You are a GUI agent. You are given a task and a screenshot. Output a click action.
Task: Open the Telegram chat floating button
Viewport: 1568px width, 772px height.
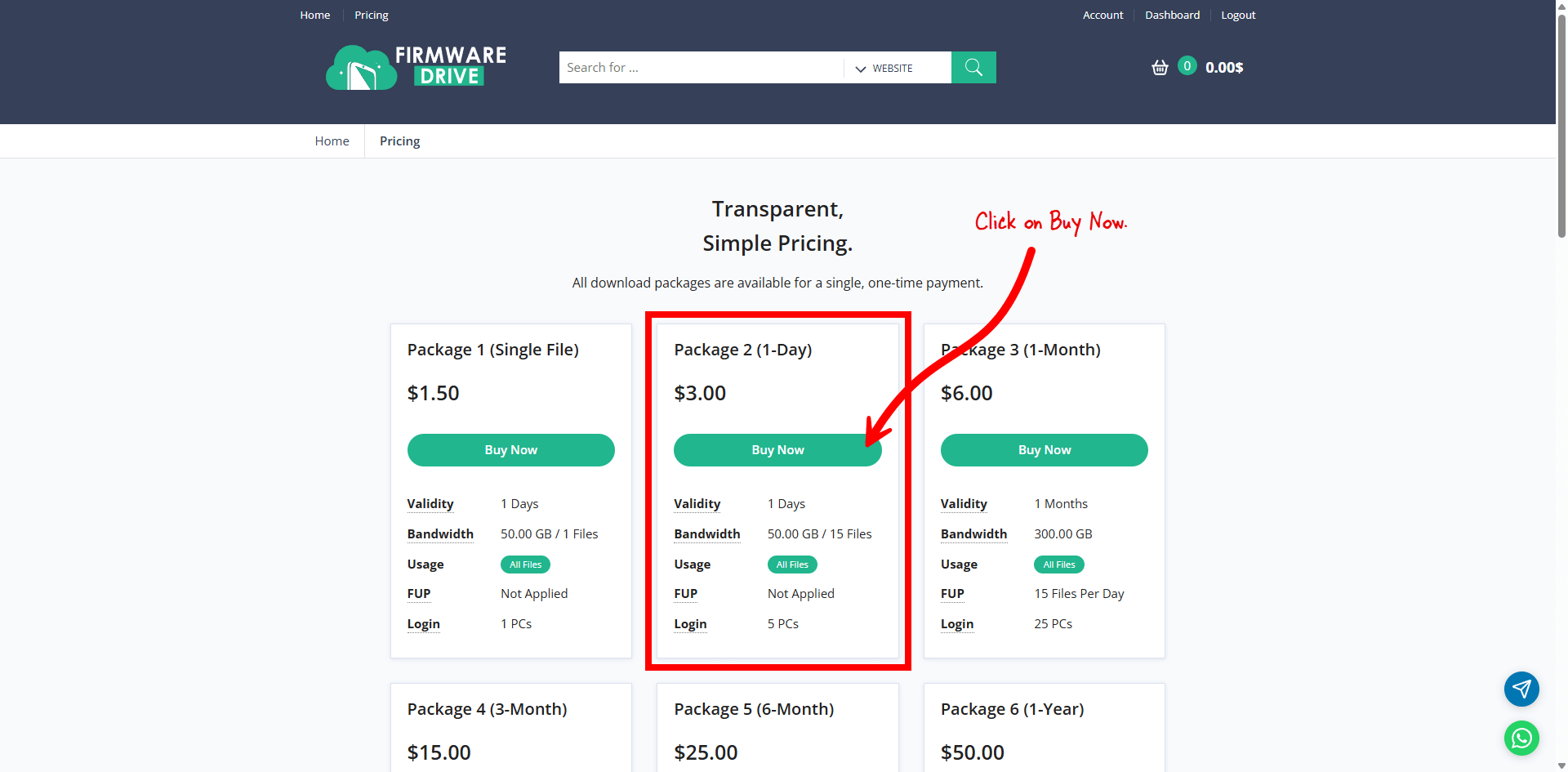1521,689
